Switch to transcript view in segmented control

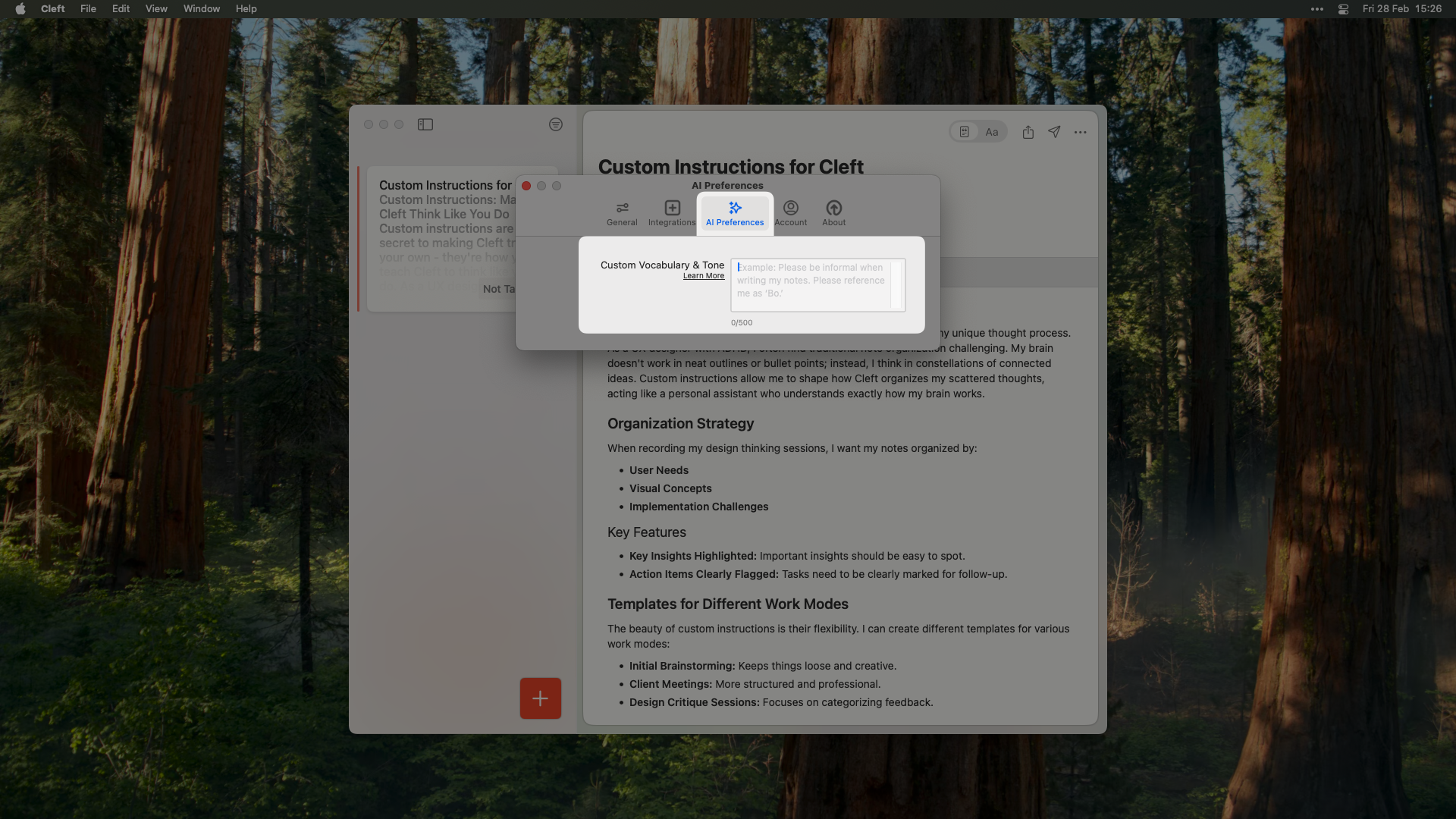point(964,131)
